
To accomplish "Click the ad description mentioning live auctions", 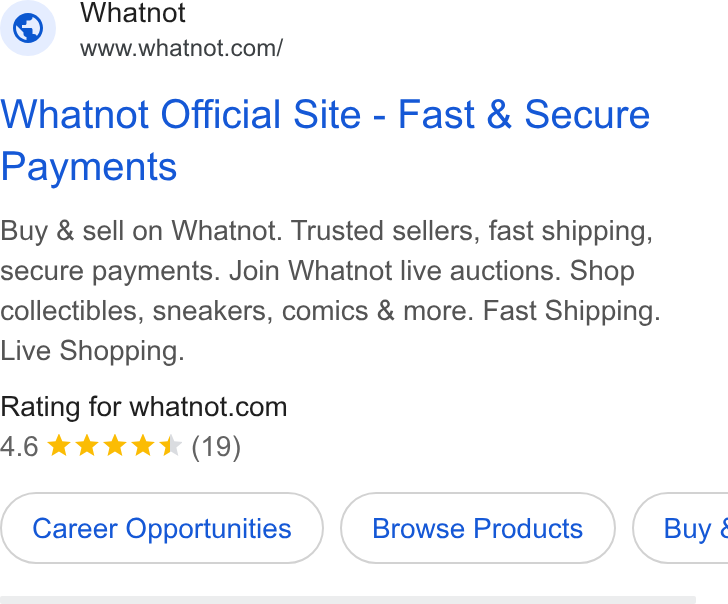I will (330, 291).
